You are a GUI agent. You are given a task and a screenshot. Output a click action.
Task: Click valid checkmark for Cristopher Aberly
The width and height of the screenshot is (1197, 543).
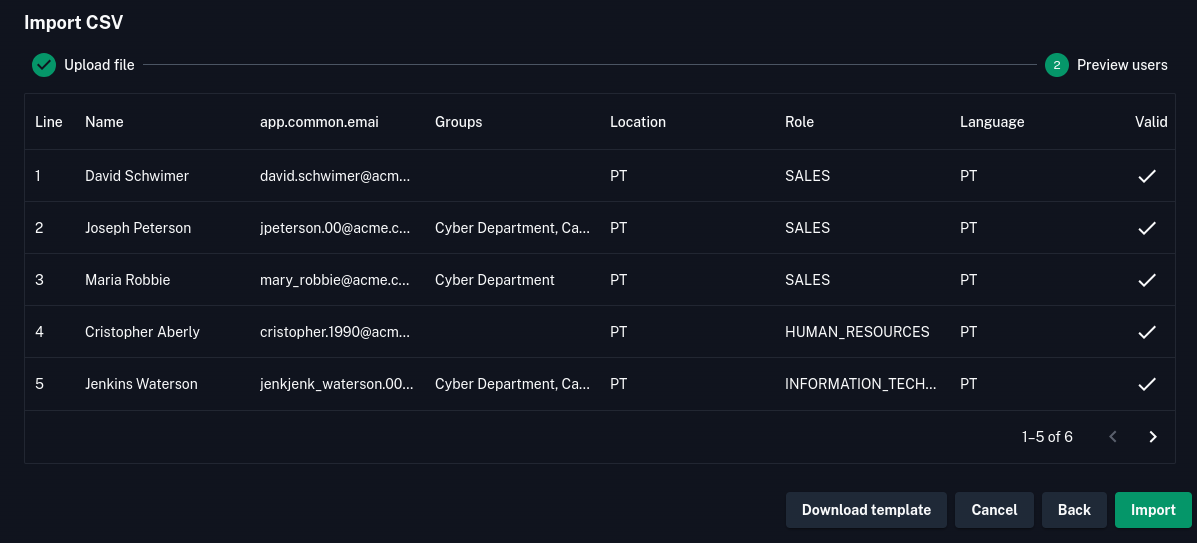tap(1147, 332)
